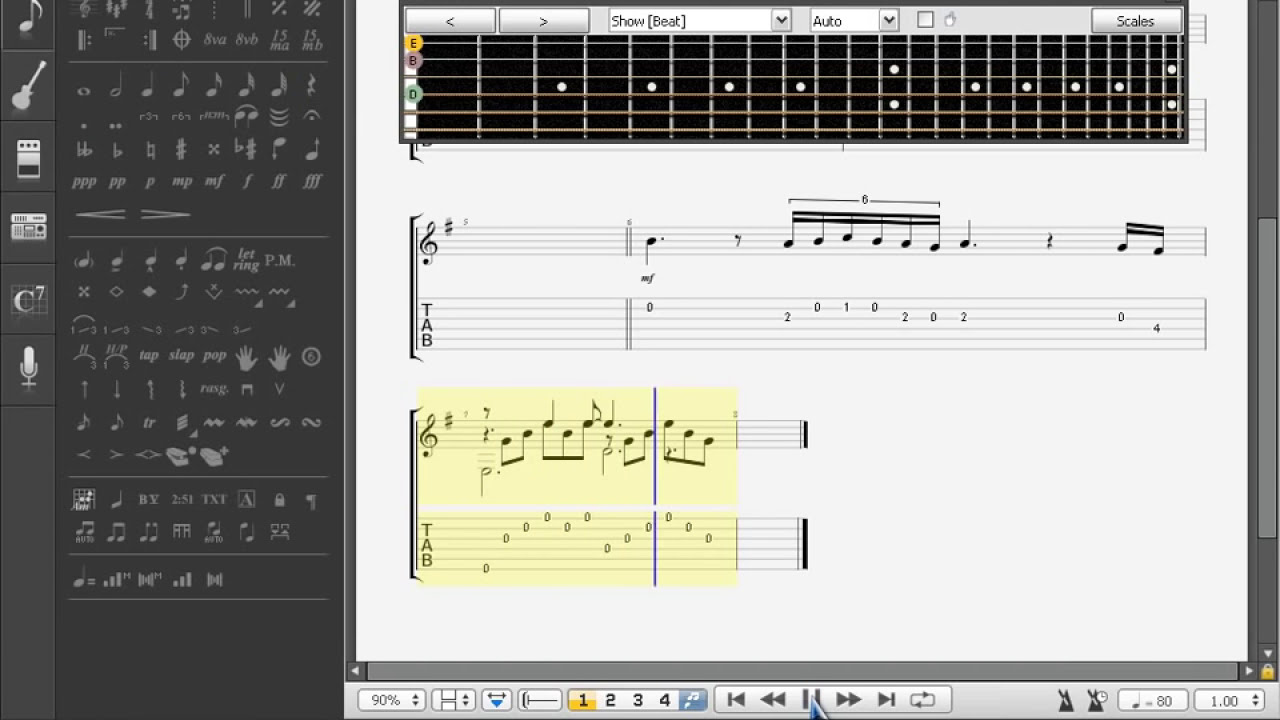The image size is (1280, 720).
Task: Apply palm mute P.M. effect
Action: 279,260
